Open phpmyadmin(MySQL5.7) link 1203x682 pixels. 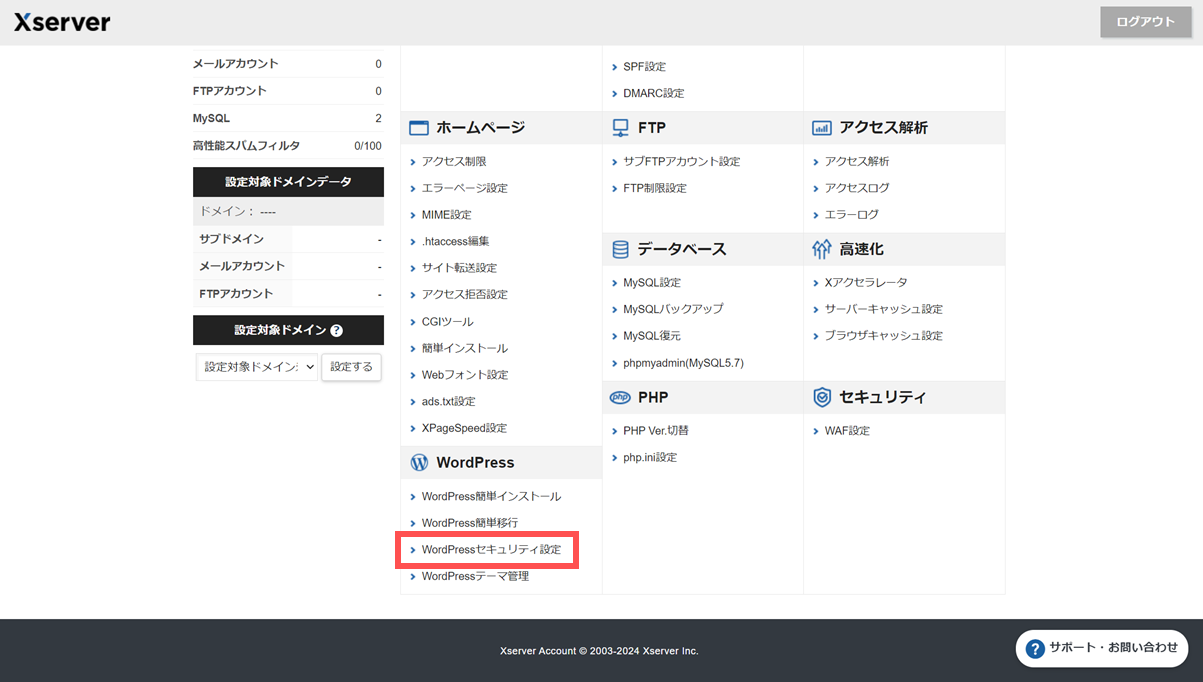pos(683,363)
